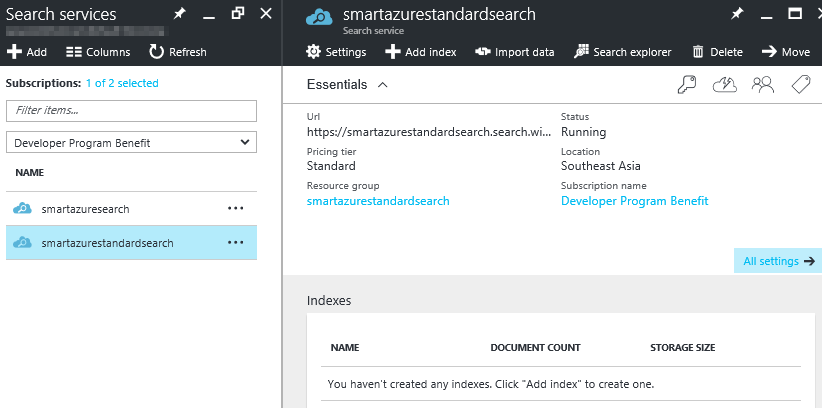The width and height of the screenshot is (822, 408).
Task: Delete the search service
Action: click(x=717, y=52)
